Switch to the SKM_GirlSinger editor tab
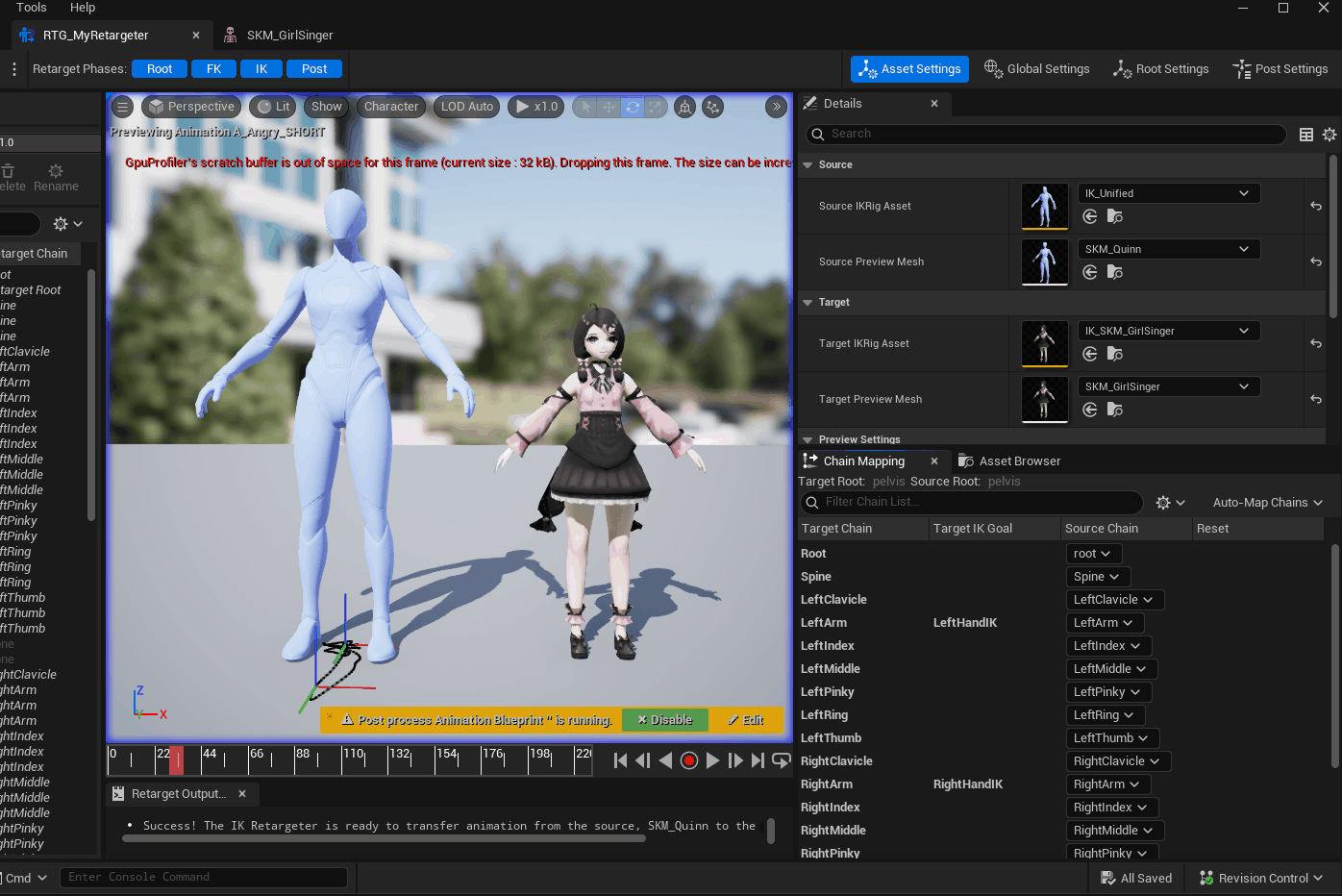 click(289, 36)
